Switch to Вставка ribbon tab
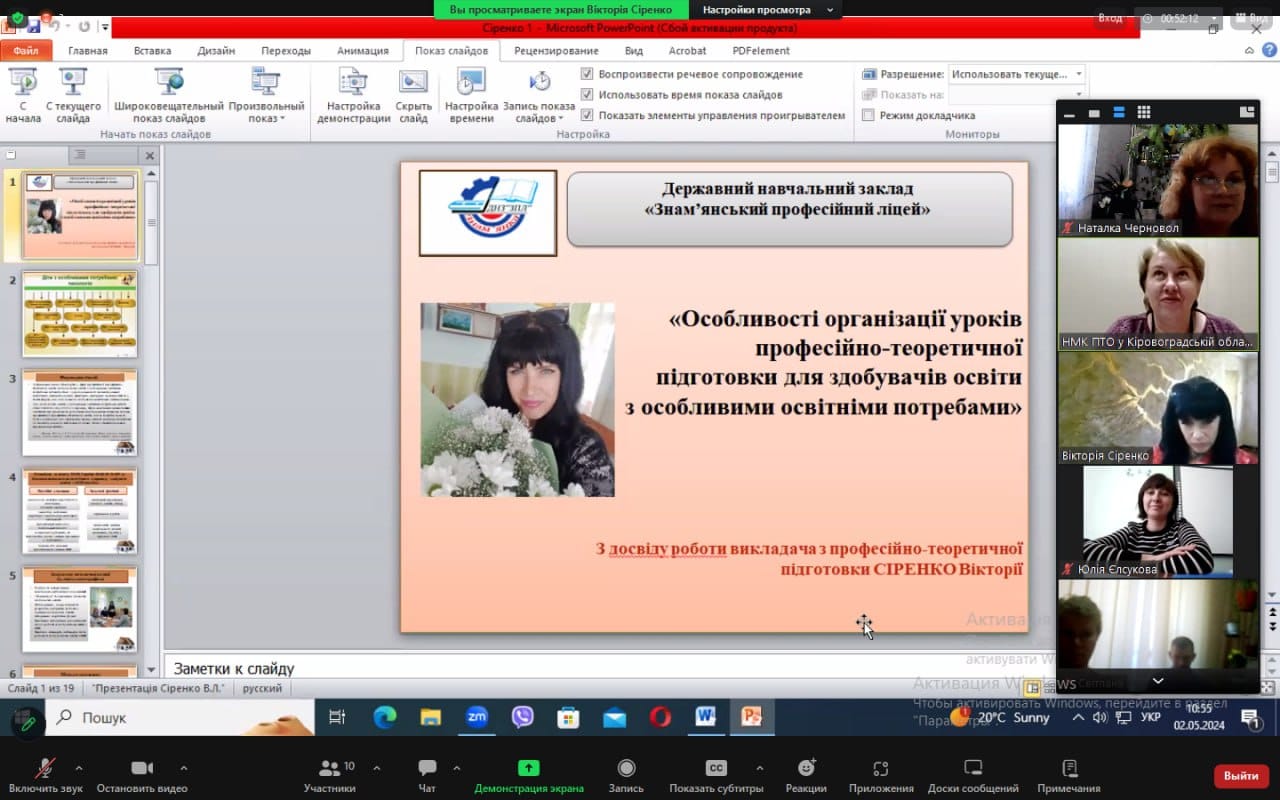1280x800 pixels. point(152,51)
